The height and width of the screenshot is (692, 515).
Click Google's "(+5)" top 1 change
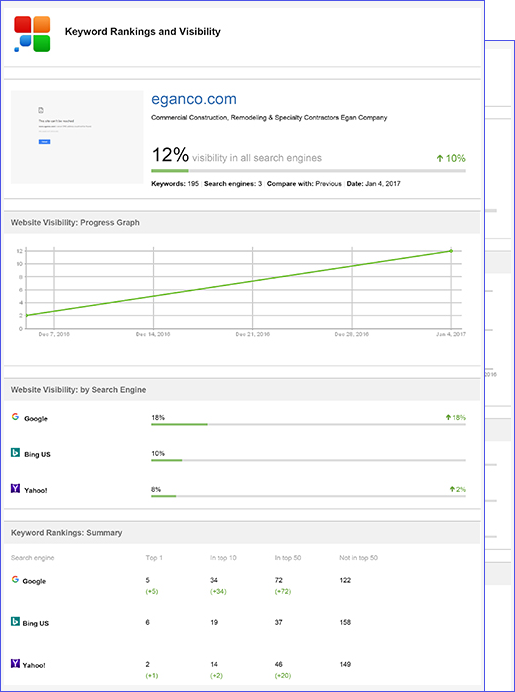tap(152, 591)
